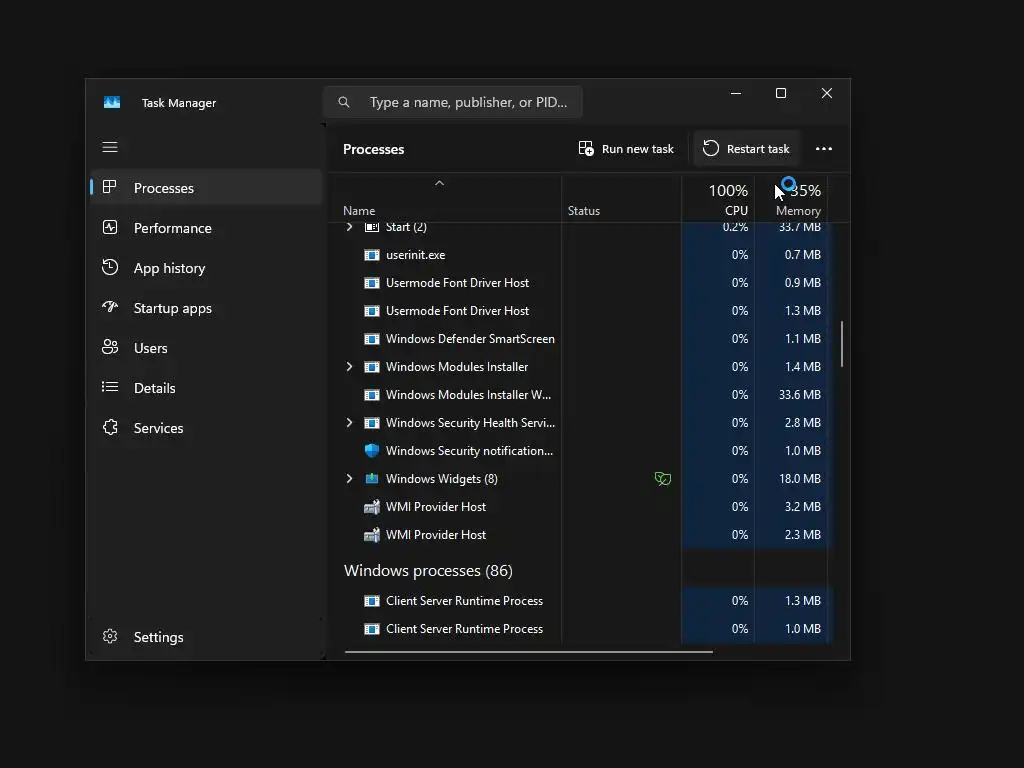Click the userinit.exe process icon
Image resolution: width=1024 pixels, height=768 pixels.
tap(372, 255)
